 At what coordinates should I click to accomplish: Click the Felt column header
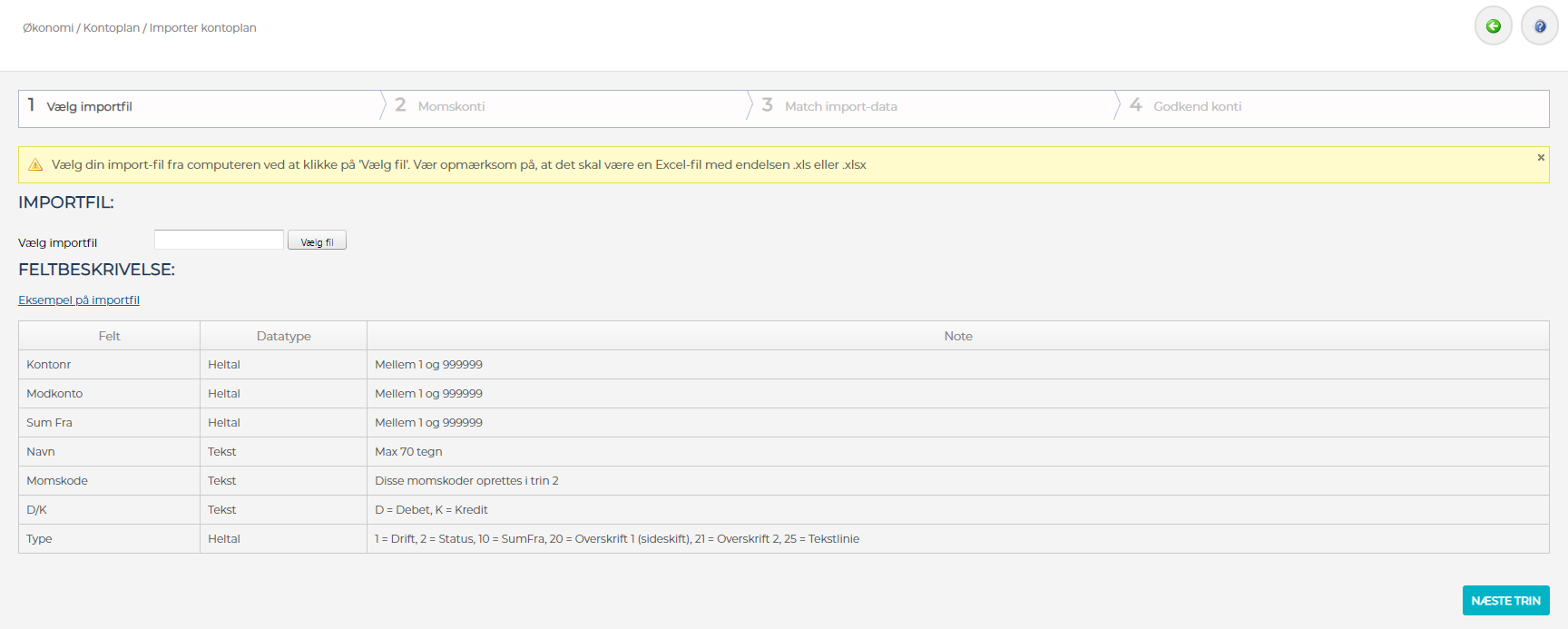[x=109, y=336]
